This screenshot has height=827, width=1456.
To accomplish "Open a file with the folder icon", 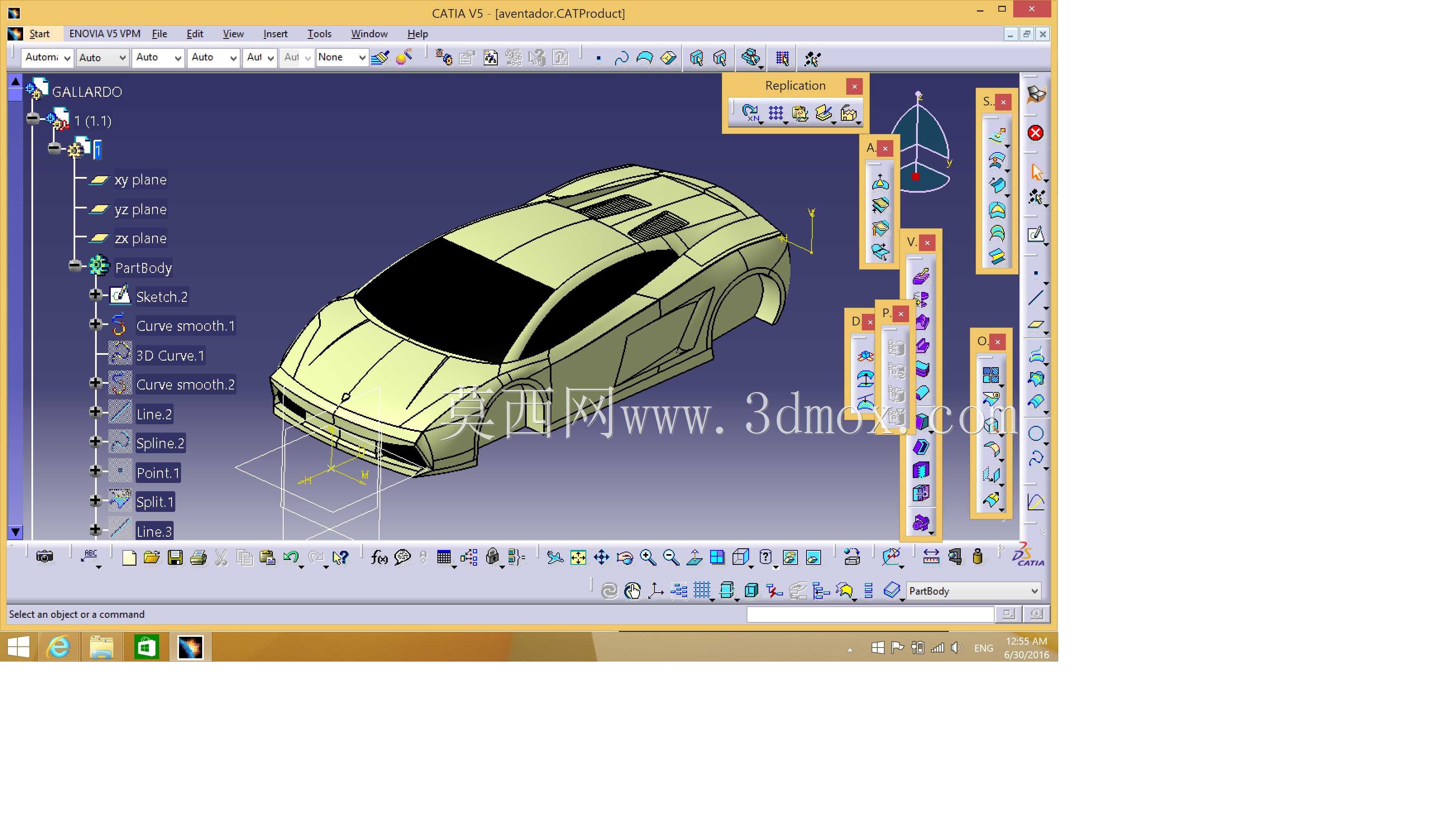I will (x=152, y=557).
